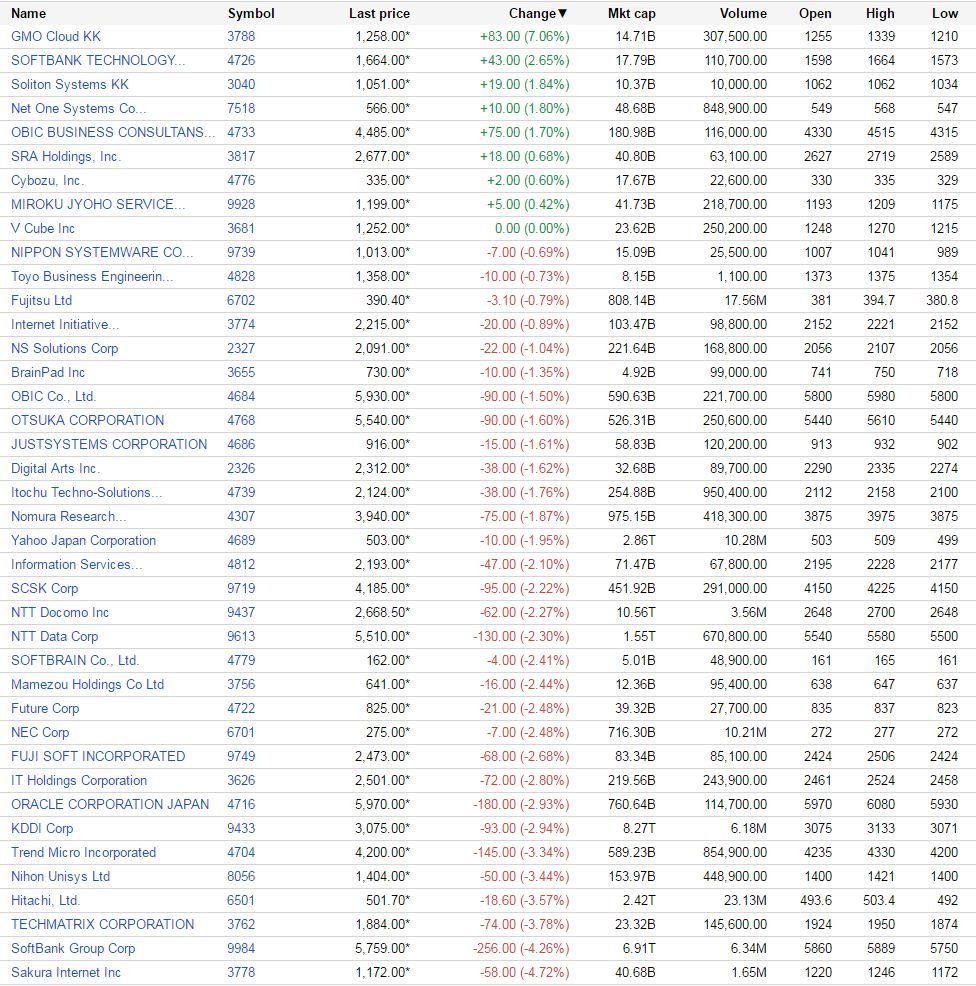
Task: Open Nomura Research link
Action: (69, 516)
